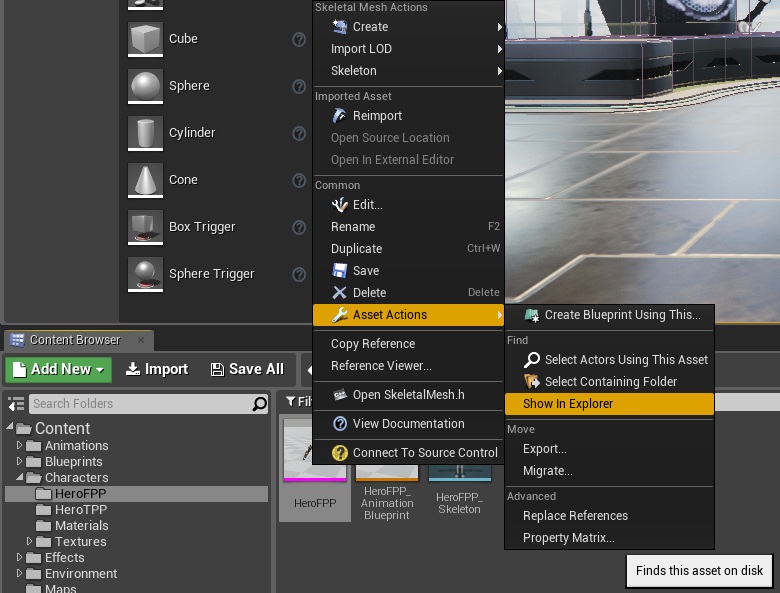The width and height of the screenshot is (780, 593).
Task: Open the Filters dropdown
Action: [298, 401]
